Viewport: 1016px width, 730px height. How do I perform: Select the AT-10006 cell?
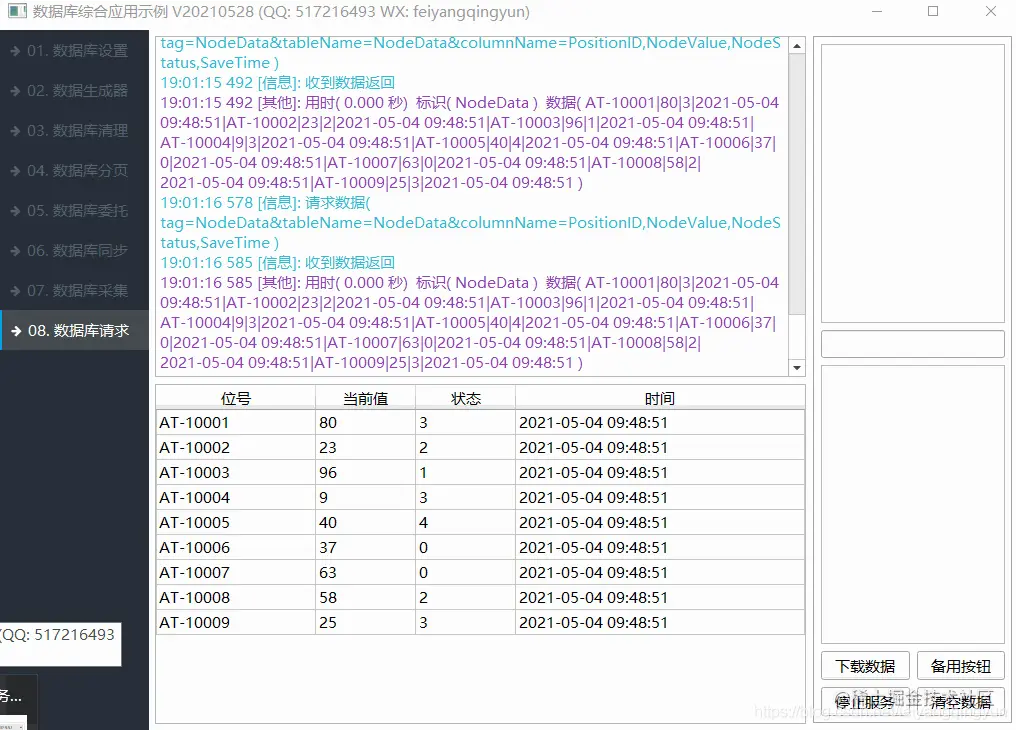[236, 547]
